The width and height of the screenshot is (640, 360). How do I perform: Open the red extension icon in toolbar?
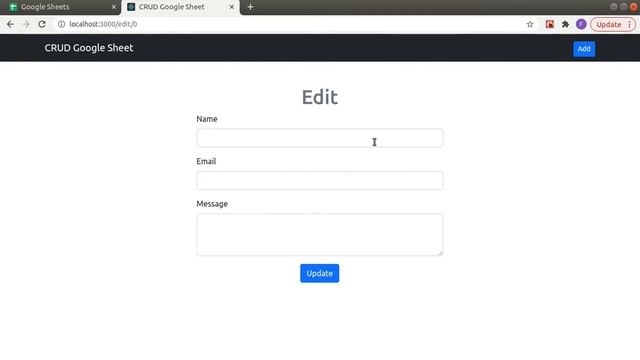click(x=550, y=24)
